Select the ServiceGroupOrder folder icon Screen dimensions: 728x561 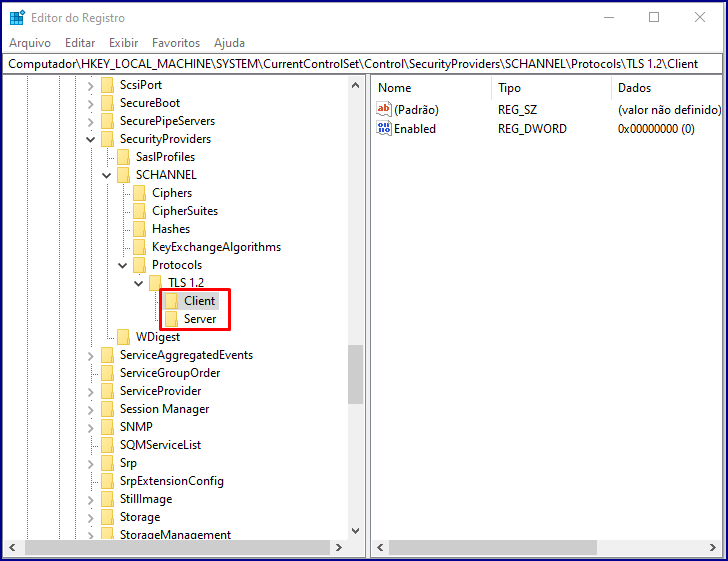[x=107, y=373]
